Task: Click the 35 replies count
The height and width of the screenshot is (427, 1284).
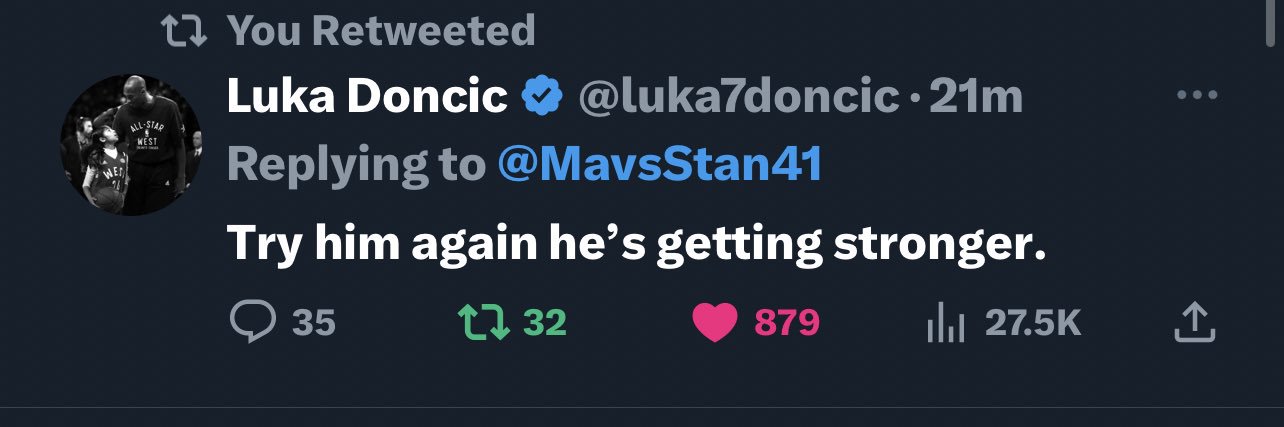Action: pos(314,323)
